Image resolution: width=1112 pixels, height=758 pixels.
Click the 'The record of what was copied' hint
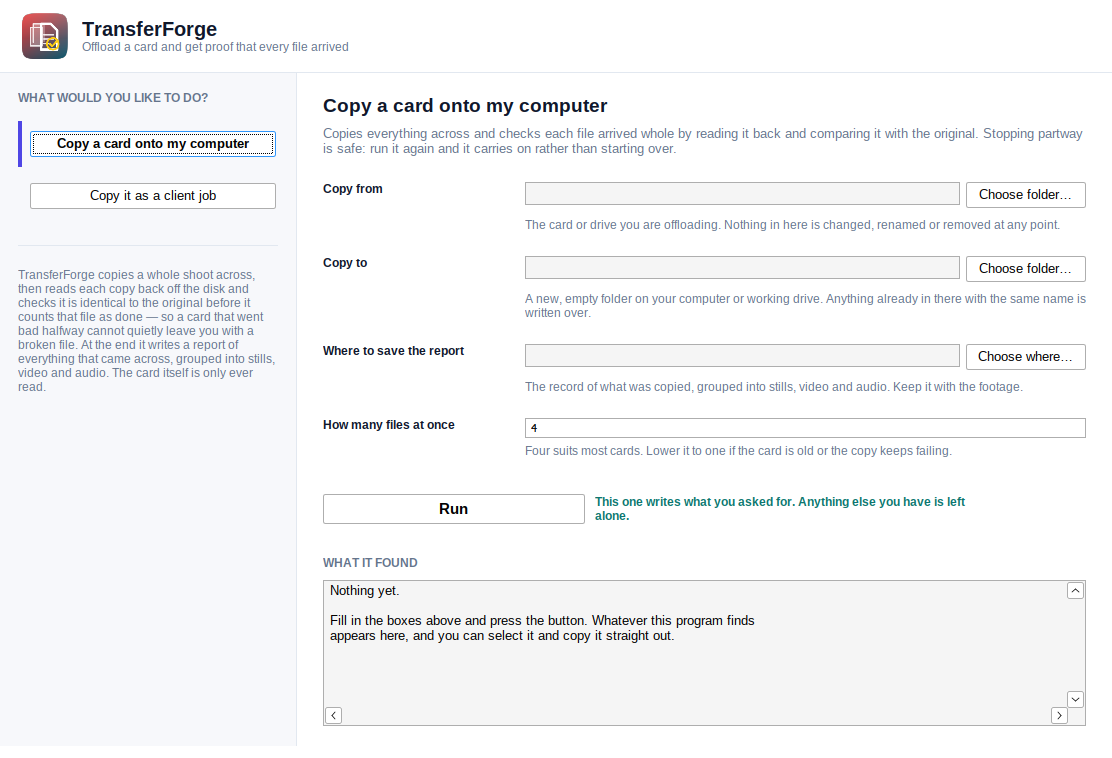click(774, 387)
